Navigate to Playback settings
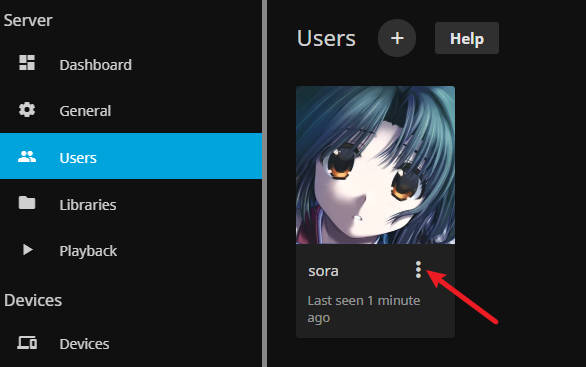Image resolution: width=586 pixels, height=367 pixels. 131,250
